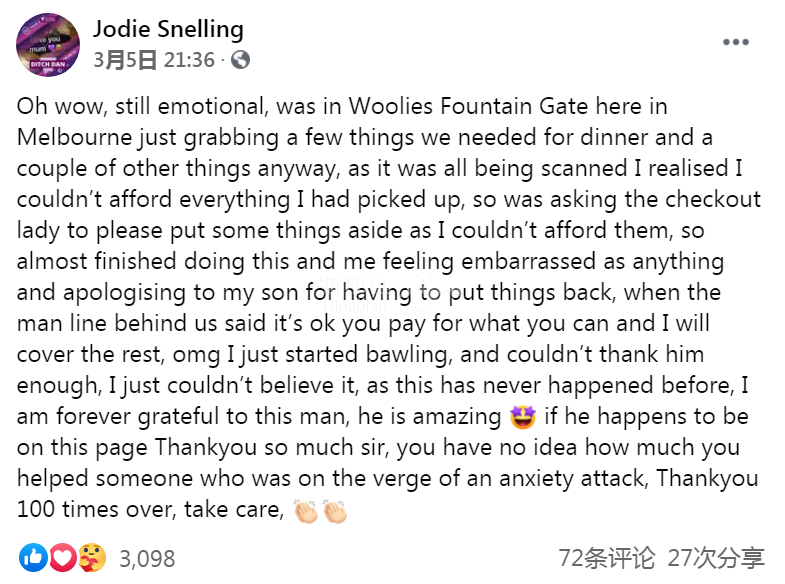The width and height of the screenshot is (785, 584).
Task: Click the star-struck emoji after 'amazing'
Action: click(523, 417)
